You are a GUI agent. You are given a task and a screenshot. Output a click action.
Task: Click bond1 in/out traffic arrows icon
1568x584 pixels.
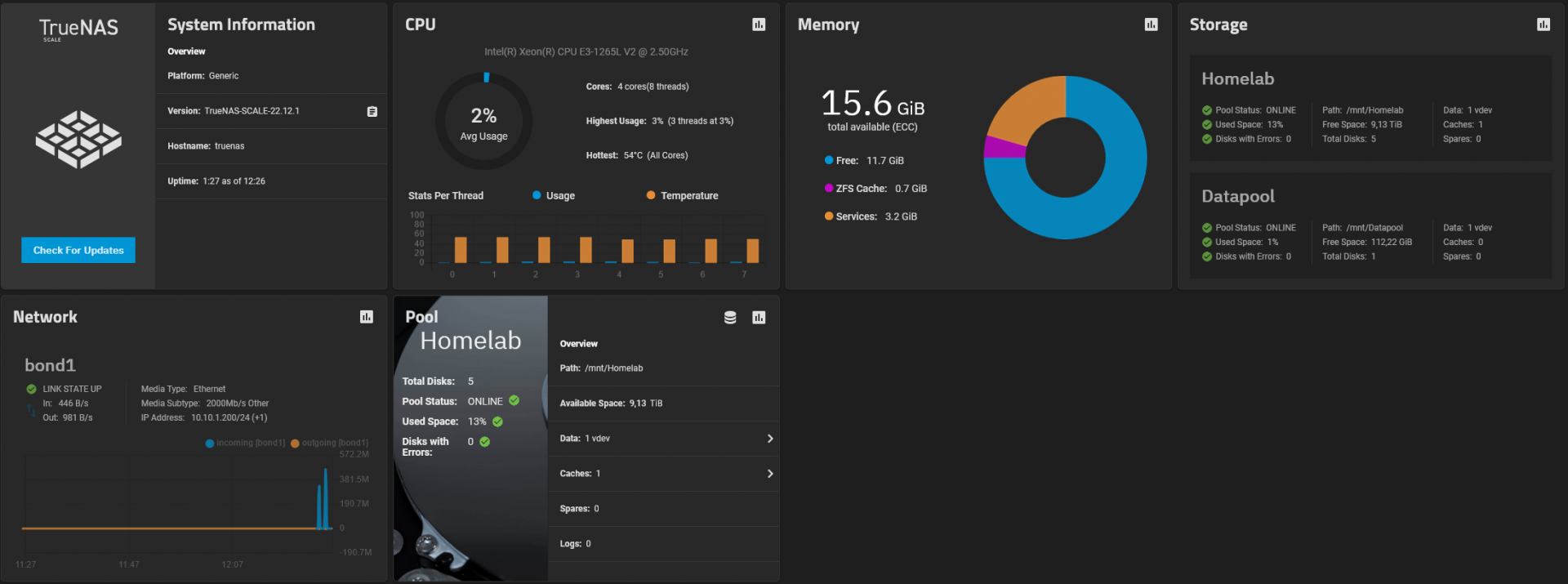pos(31,411)
